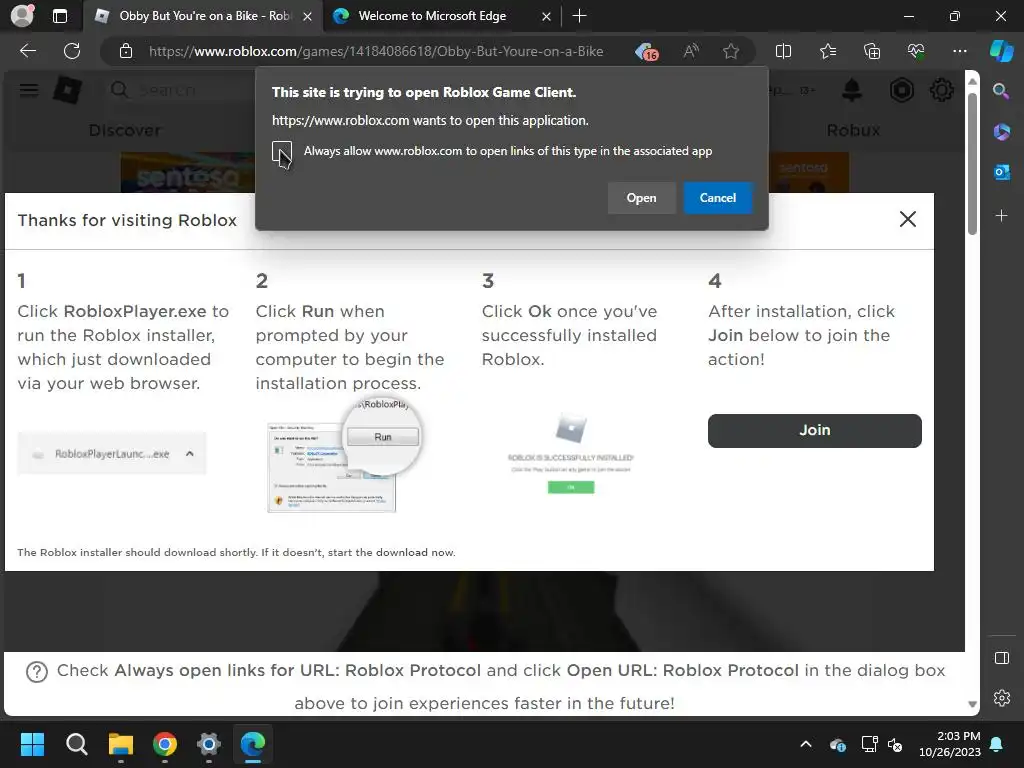The height and width of the screenshot is (768, 1024).
Task: Click the Roblox search field
Action: pyautogui.click(x=180, y=90)
